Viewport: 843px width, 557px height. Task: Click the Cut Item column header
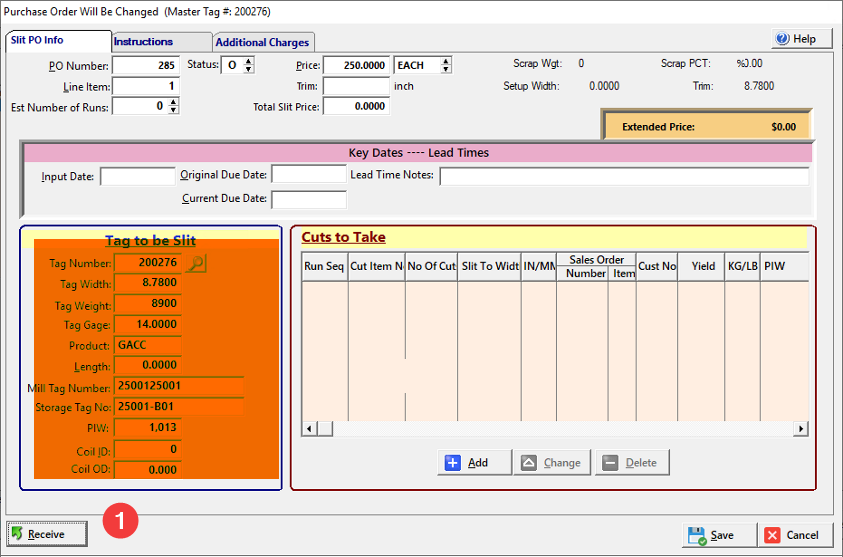coord(377,266)
